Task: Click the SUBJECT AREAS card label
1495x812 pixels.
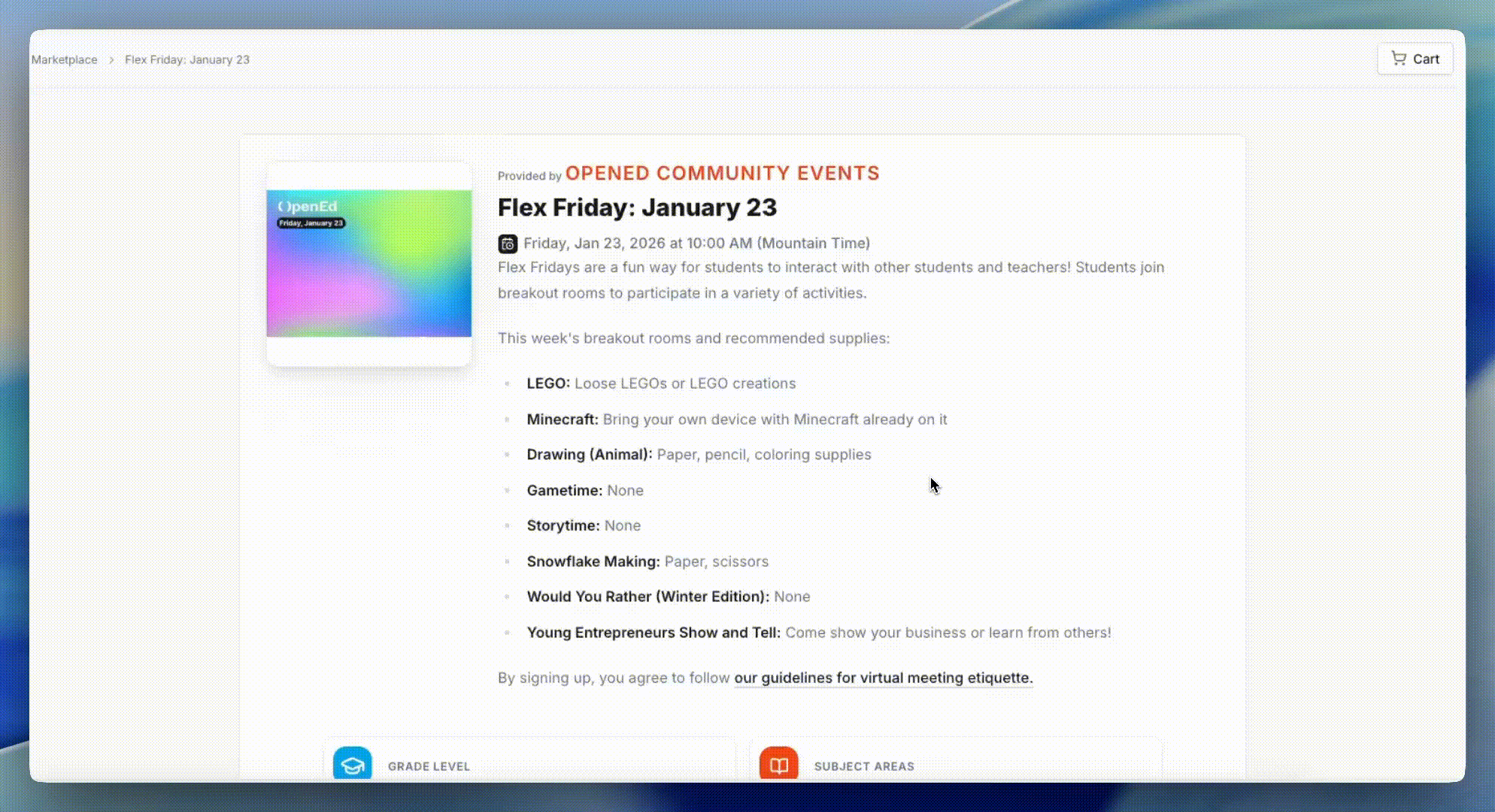Action: (x=864, y=766)
